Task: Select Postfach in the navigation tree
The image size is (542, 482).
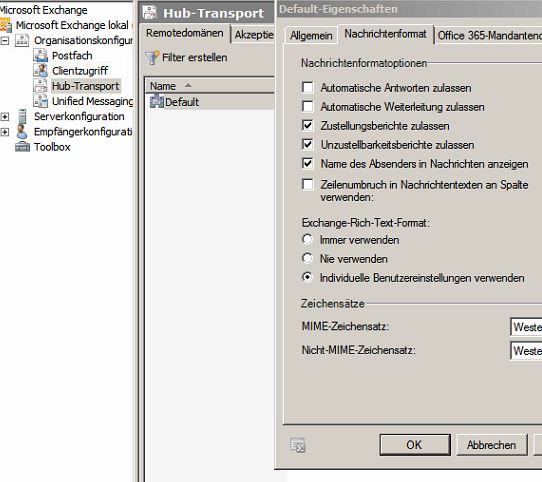Action: tap(72, 55)
